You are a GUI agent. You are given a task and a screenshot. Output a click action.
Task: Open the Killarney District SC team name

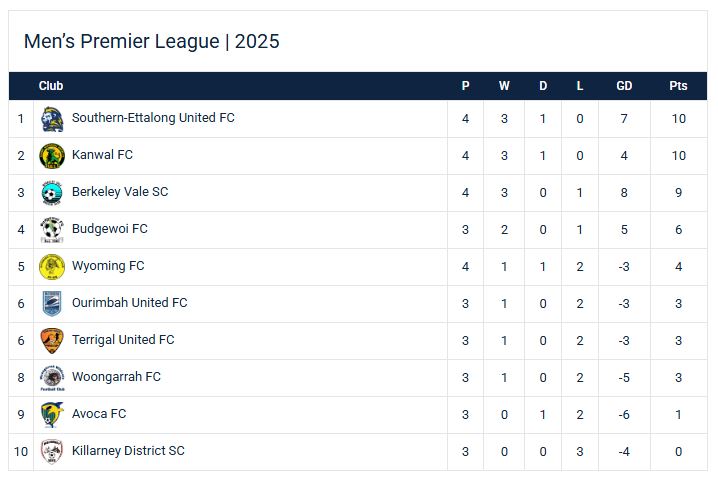[128, 451]
